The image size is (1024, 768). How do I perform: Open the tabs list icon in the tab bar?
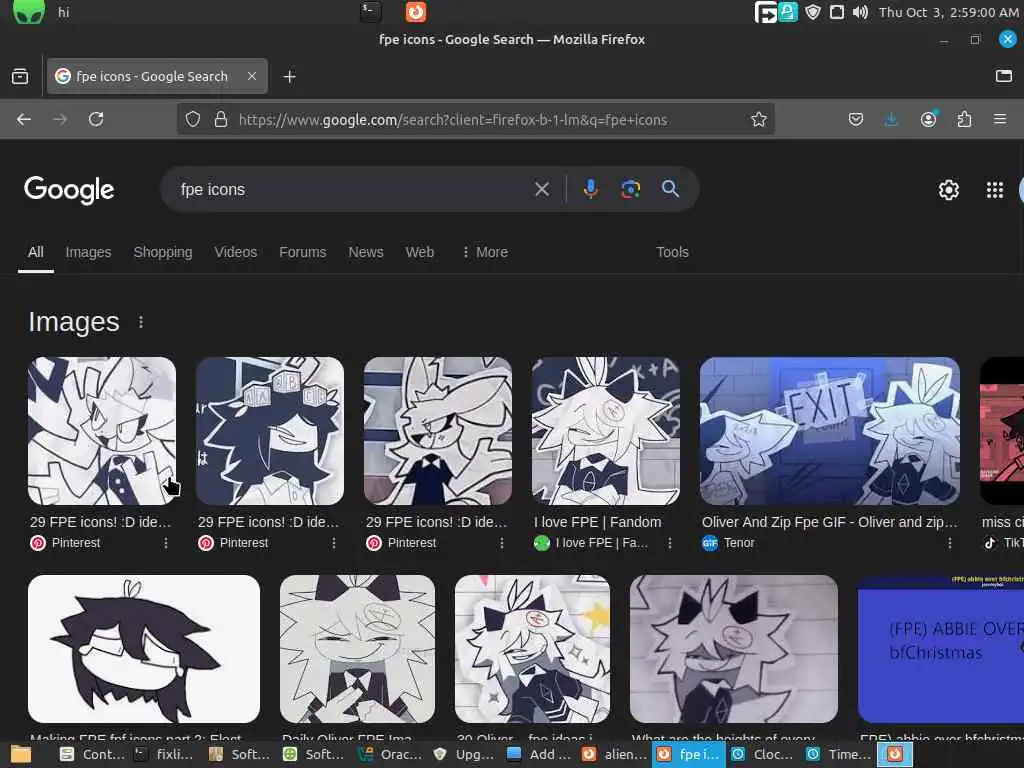(x=1004, y=76)
